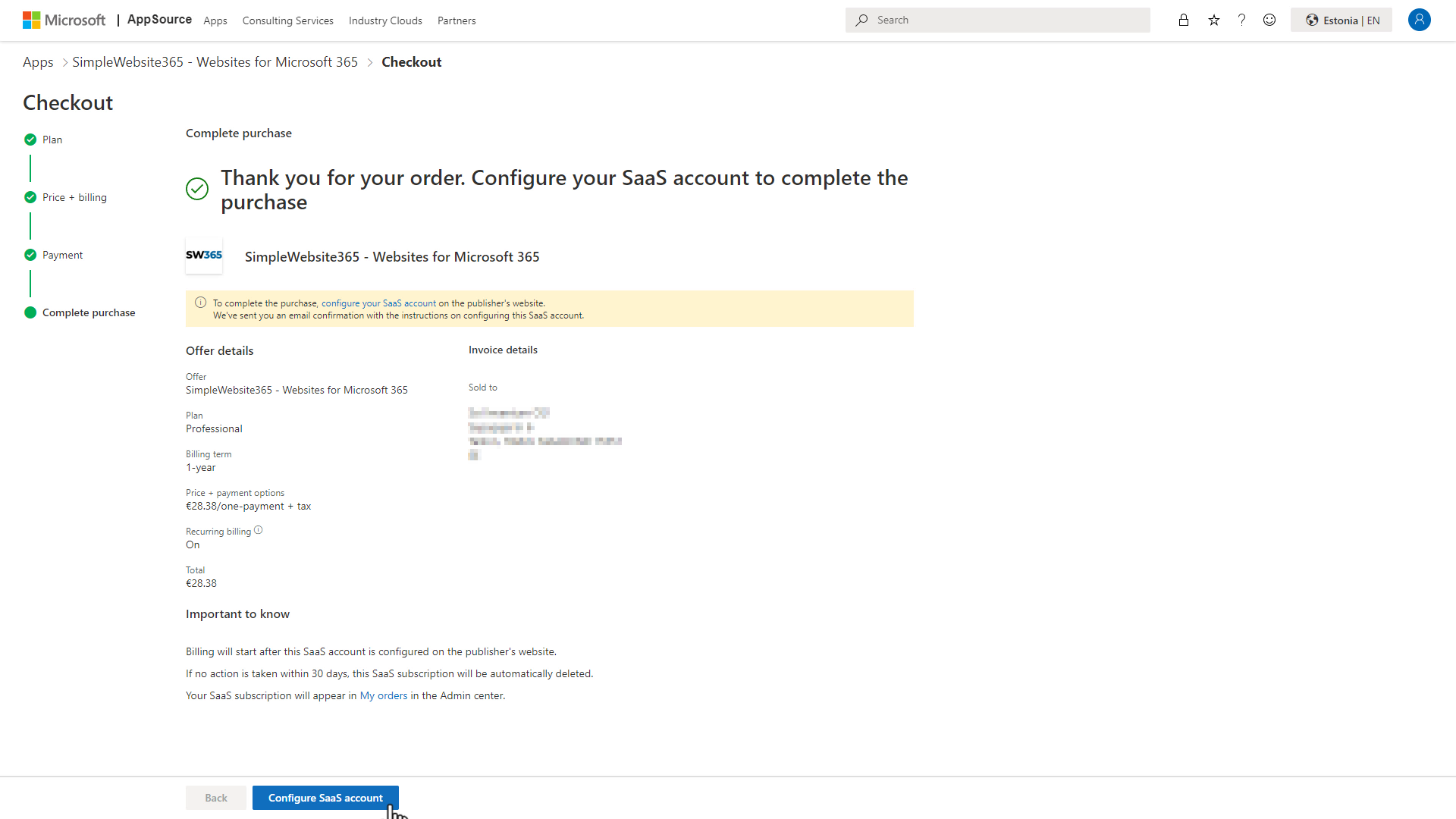Expand the Partners navigation dropdown
The width and height of the screenshot is (1456, 819).
[456, 20]
